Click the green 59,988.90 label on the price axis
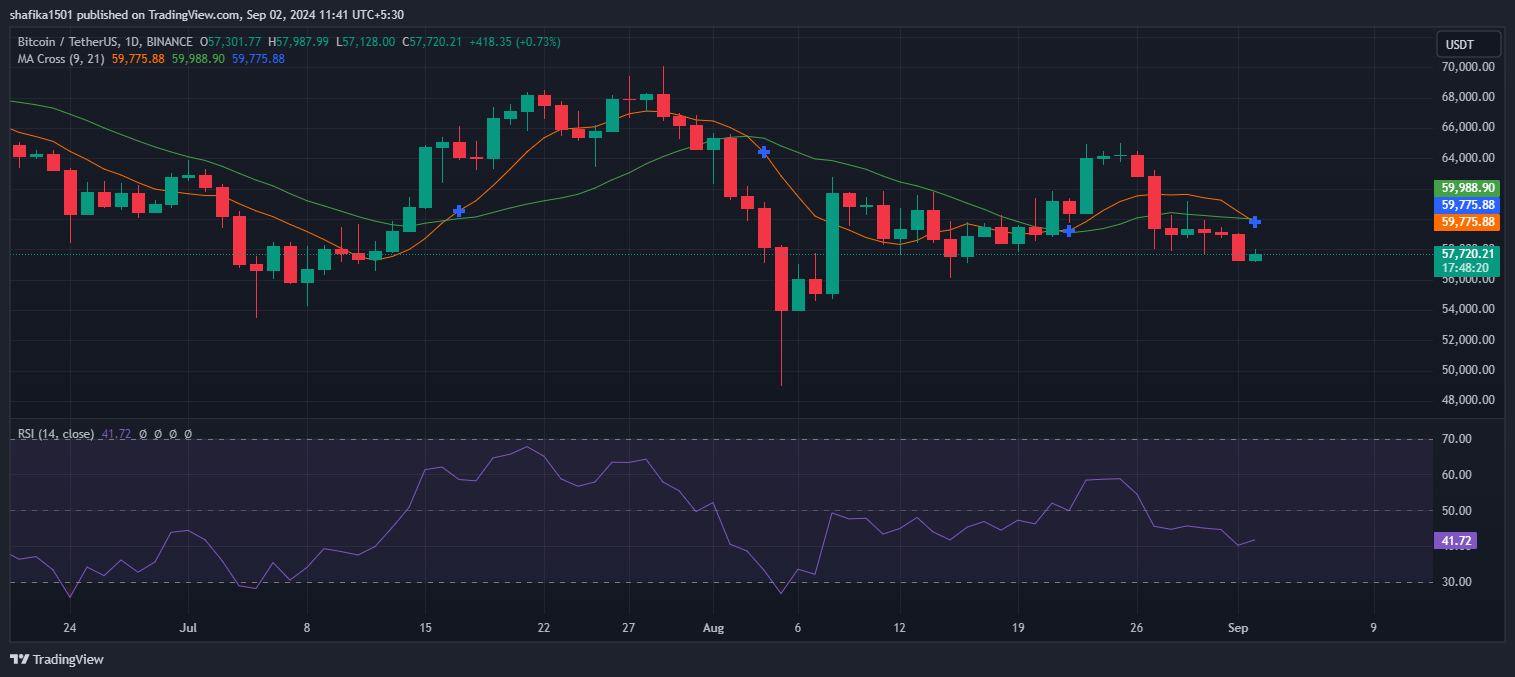Screen dimensions: 1515x677 click(1466, 187)
